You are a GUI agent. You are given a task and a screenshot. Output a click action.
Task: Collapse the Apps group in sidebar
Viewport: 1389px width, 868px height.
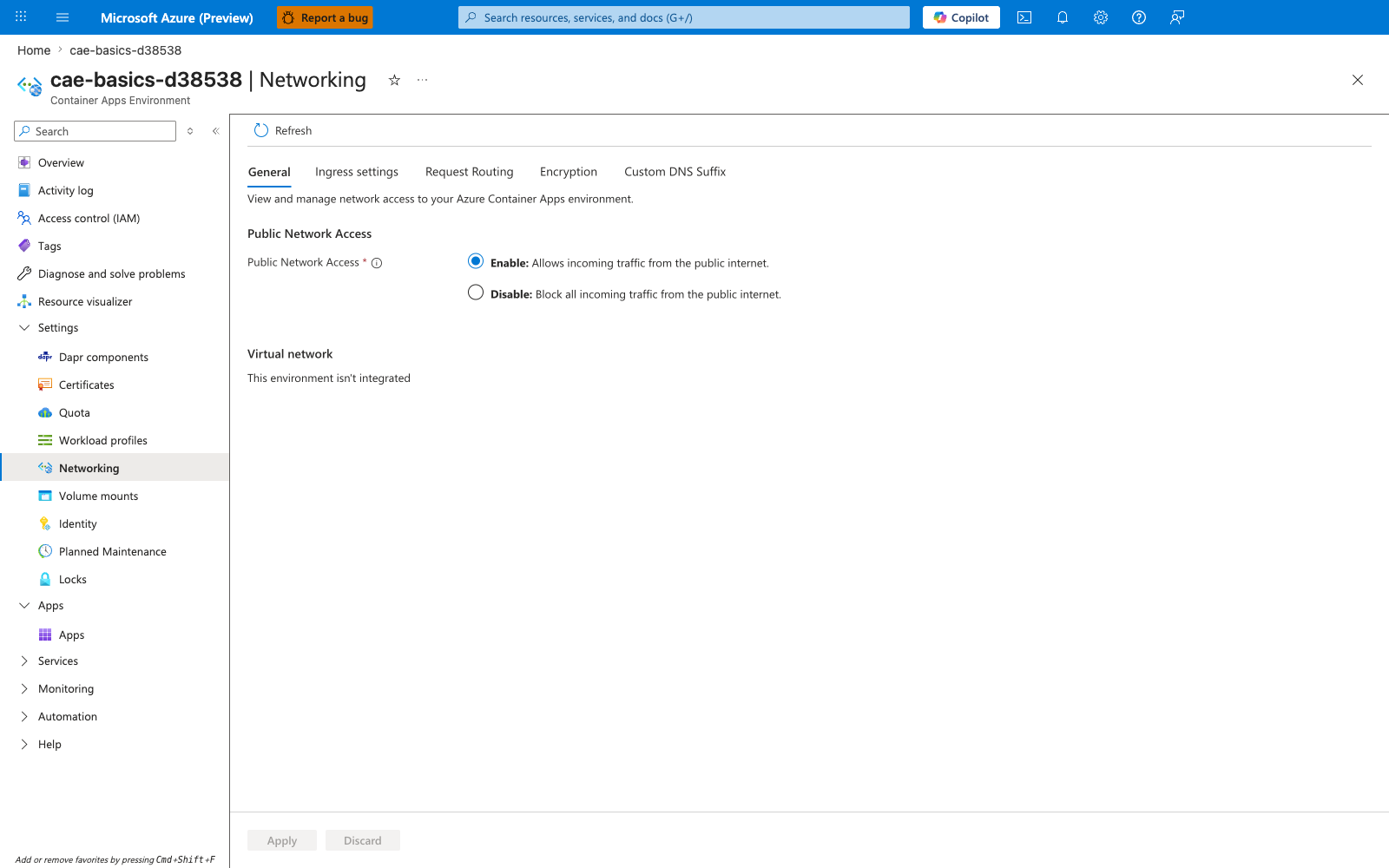point(24,605)
